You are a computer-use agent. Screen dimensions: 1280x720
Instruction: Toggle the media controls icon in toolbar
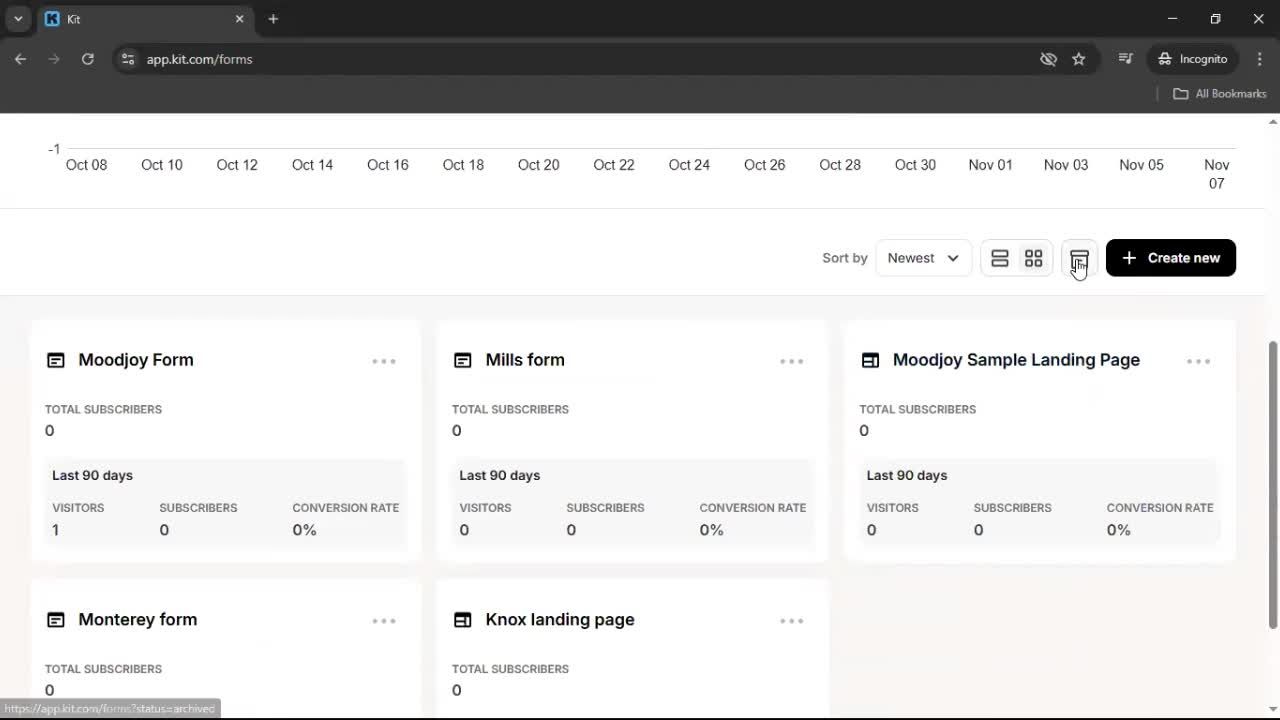click(x=1125, y=59)
